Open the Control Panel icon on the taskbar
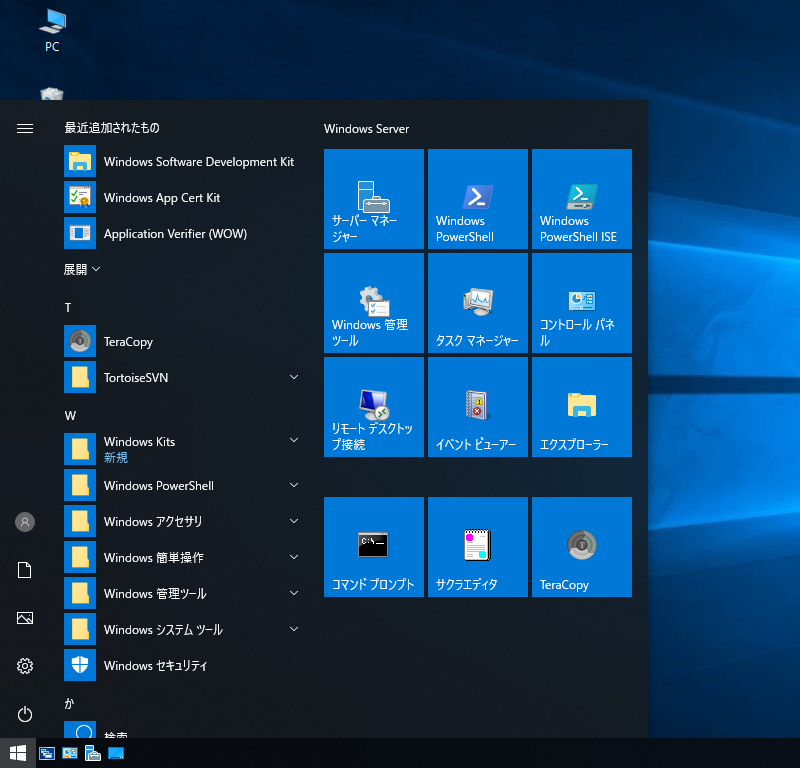This screenshot has height=768, width=800. (70, 753)
